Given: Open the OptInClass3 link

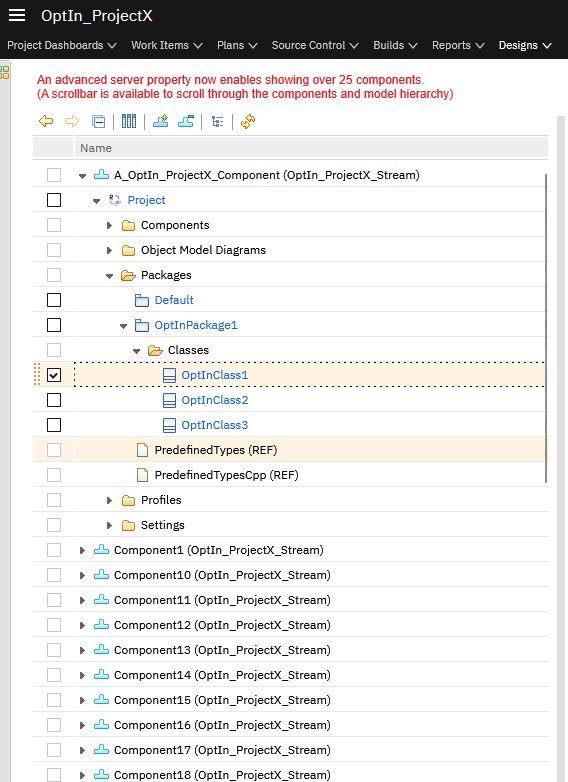Looking at the screenshot, I should (x=215, y=425).
